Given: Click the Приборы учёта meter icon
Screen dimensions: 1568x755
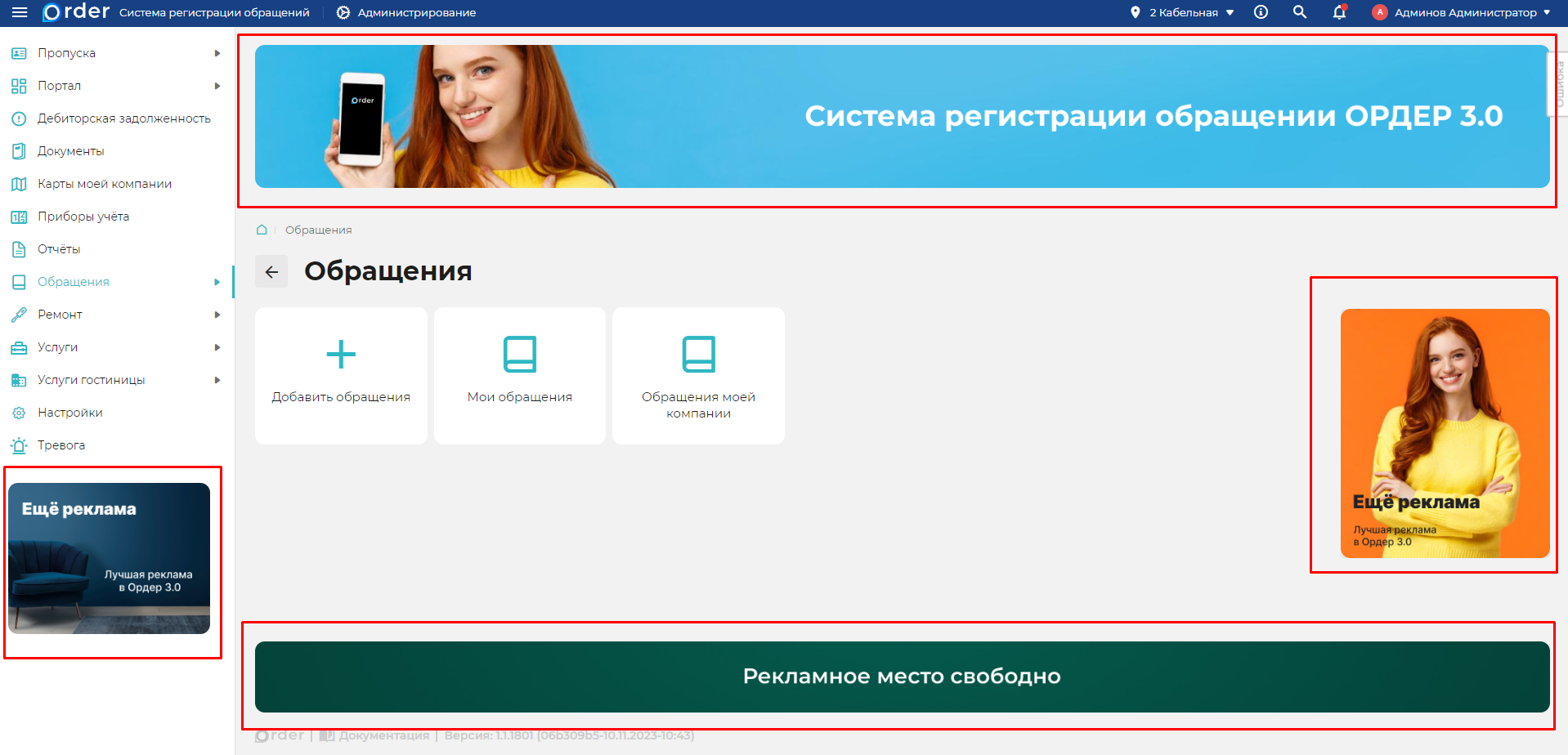Looking at the screenshot, I should 19,216.
